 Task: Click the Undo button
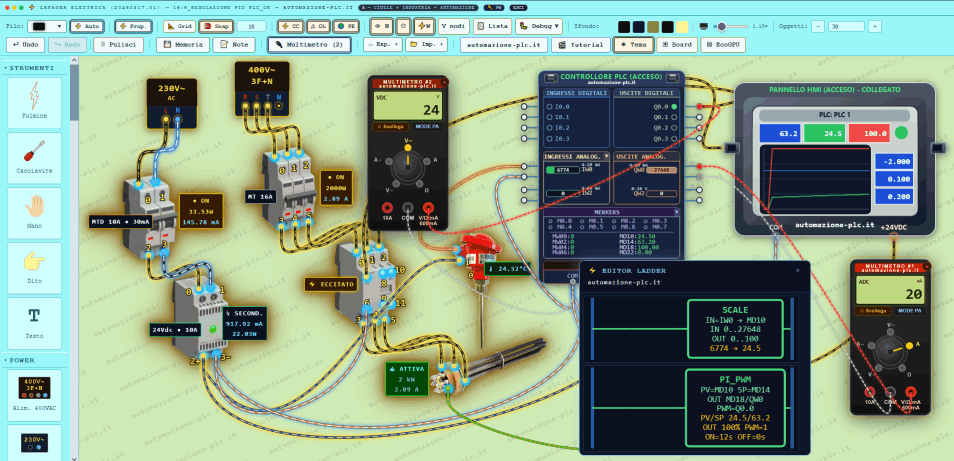[25, 45]
